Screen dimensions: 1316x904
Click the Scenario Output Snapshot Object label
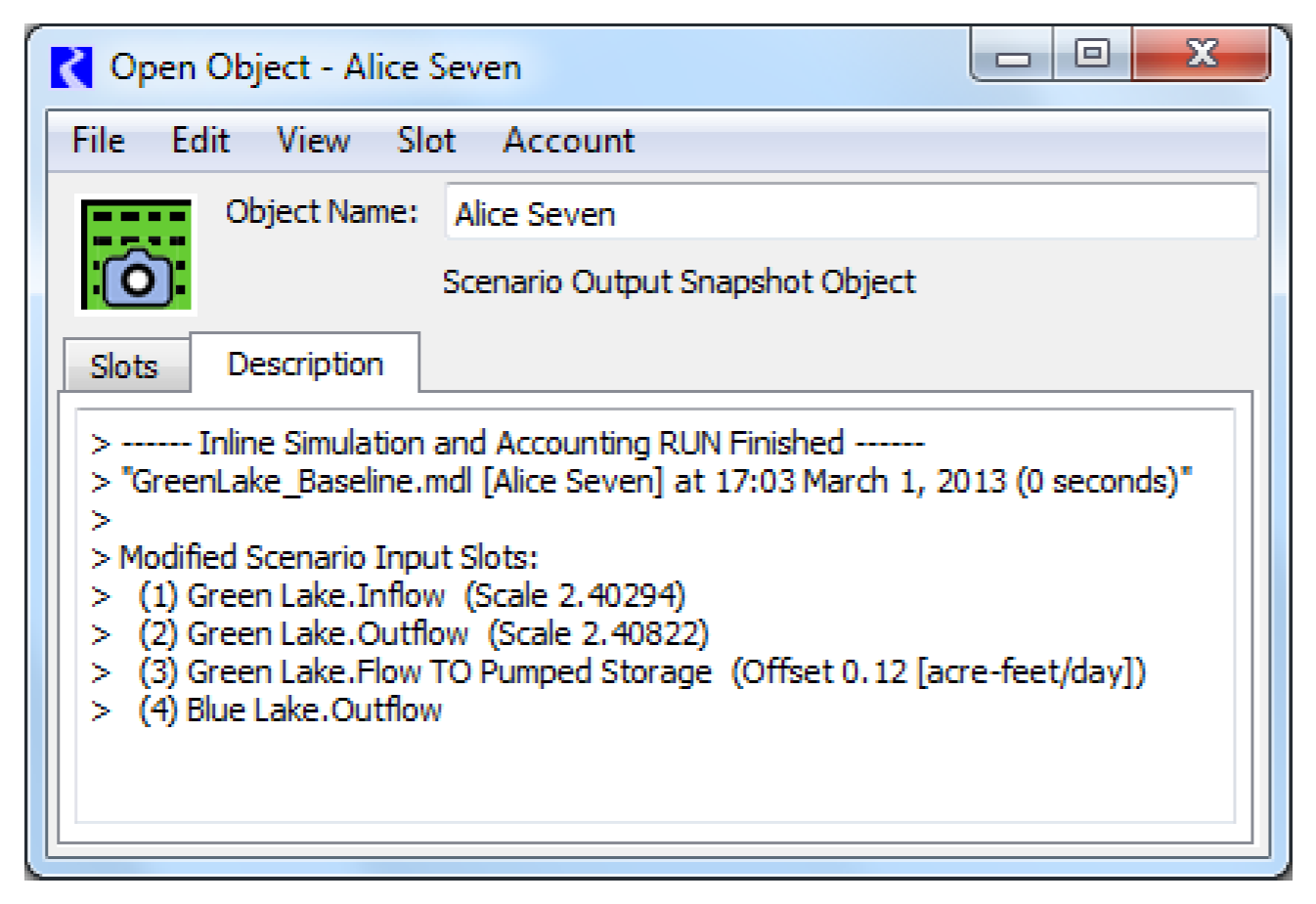[x=679, y=282]
